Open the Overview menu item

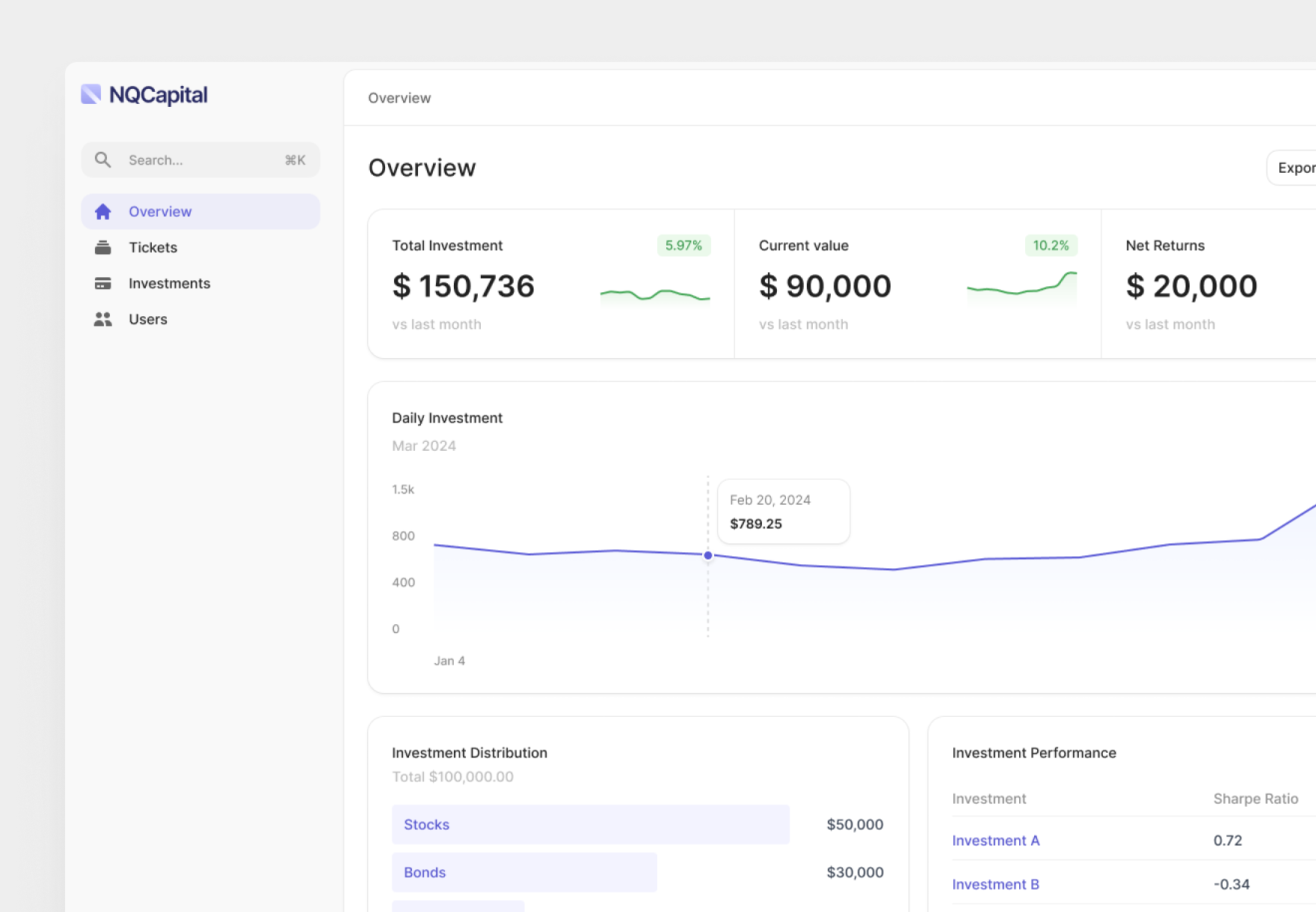(200, 212)
